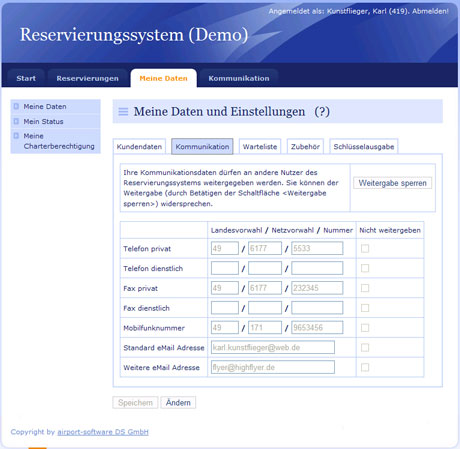Screen dimensions: 460x449
Task: Toggle Nicht weitergeben for Fax privat
Action: coord(365,288)
